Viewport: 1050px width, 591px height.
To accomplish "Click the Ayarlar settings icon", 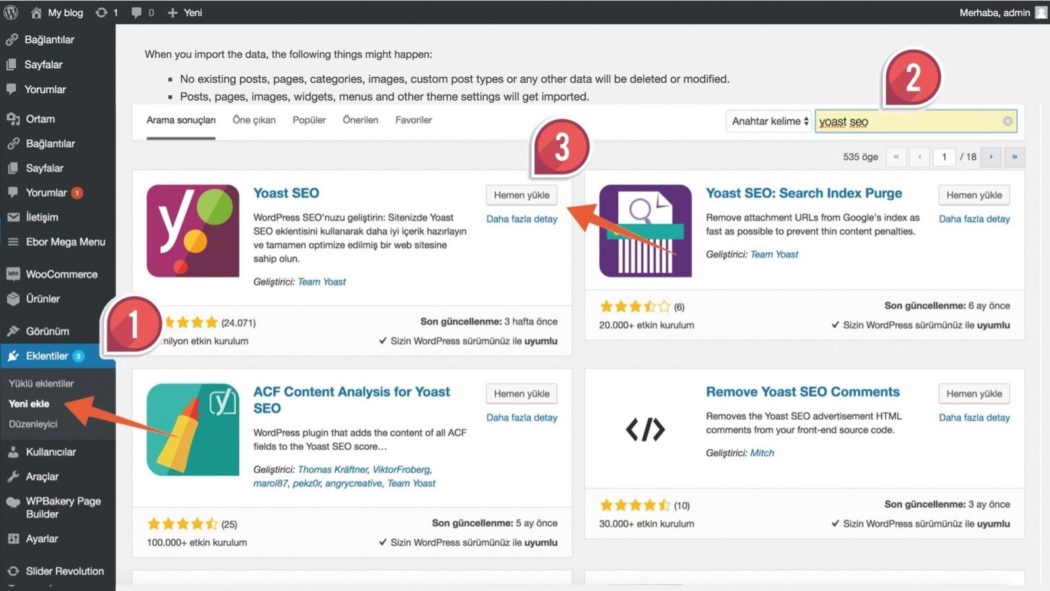I will 14,537.
